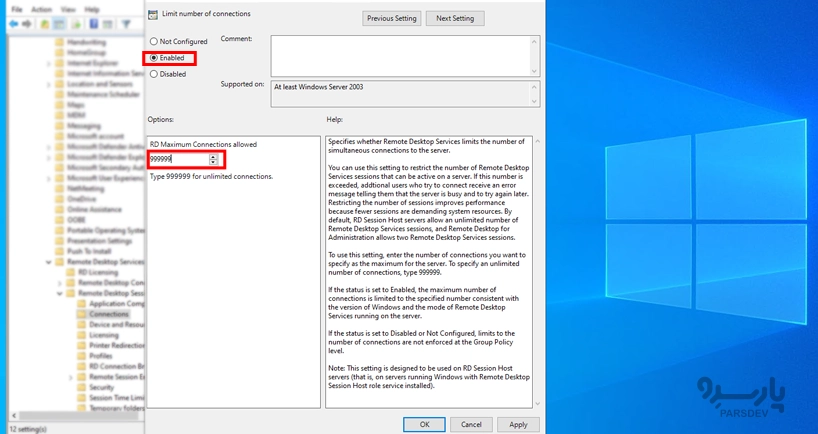The image size is (818, 434).
Task: Click inside the Comment text box
Action: pyautogui.click(x=404, y=55)
